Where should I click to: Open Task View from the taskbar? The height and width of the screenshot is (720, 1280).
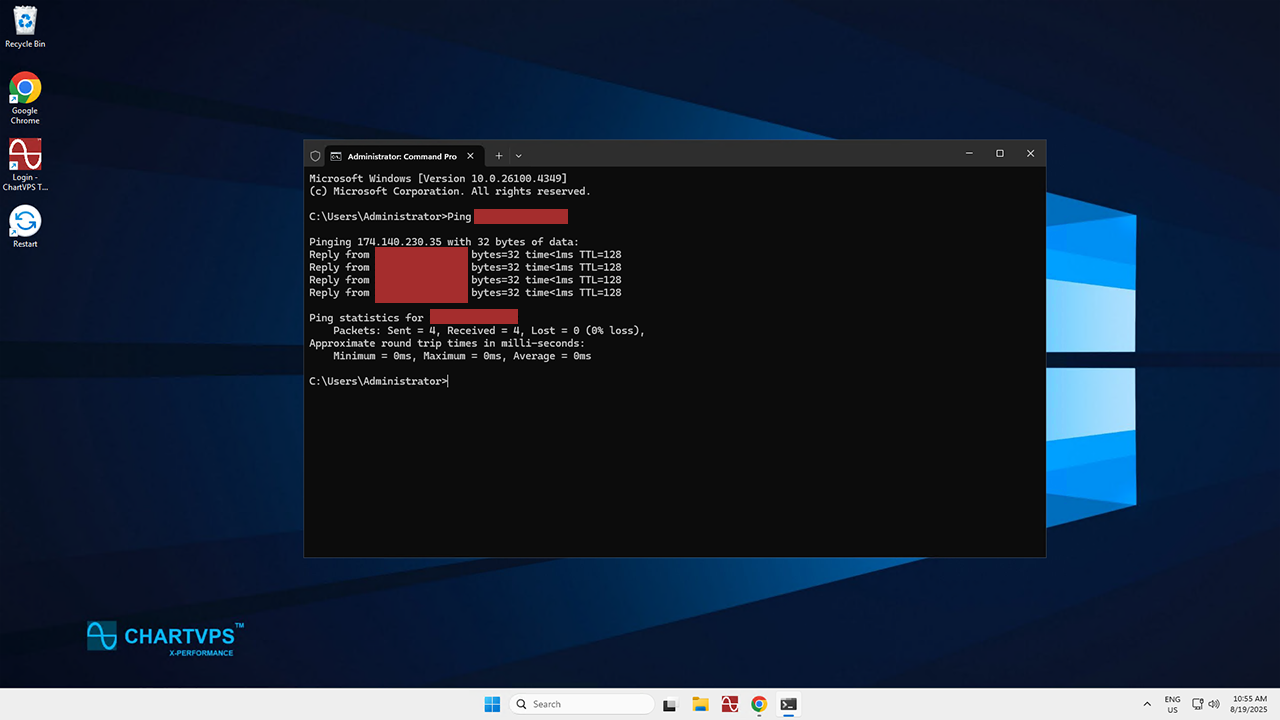670,704
